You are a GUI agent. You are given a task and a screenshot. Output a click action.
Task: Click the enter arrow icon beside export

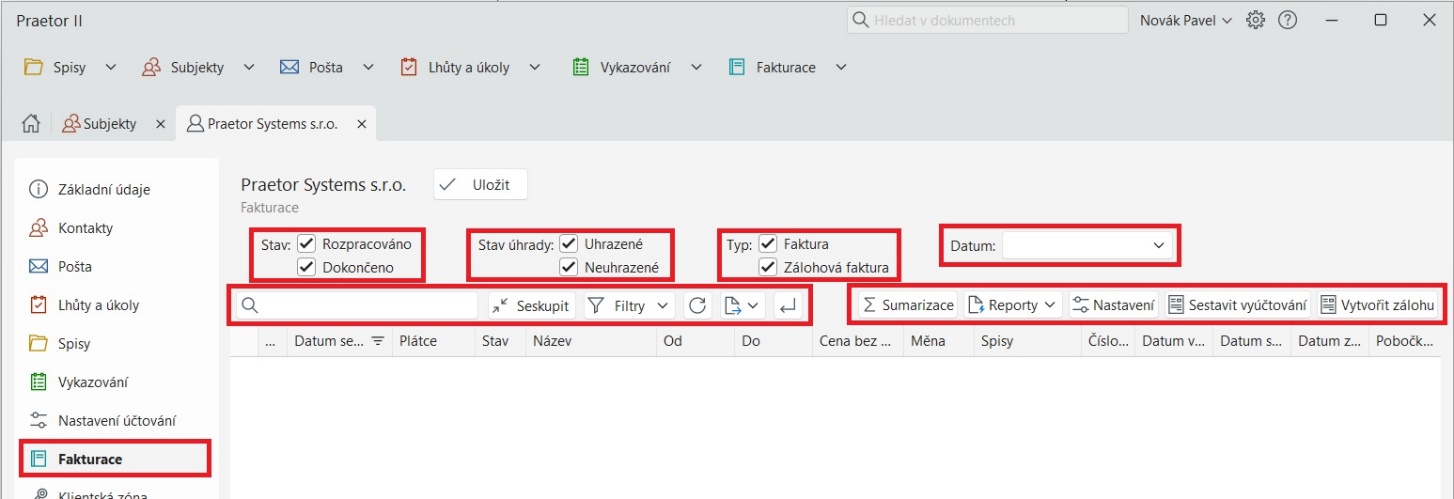[788, 306]
